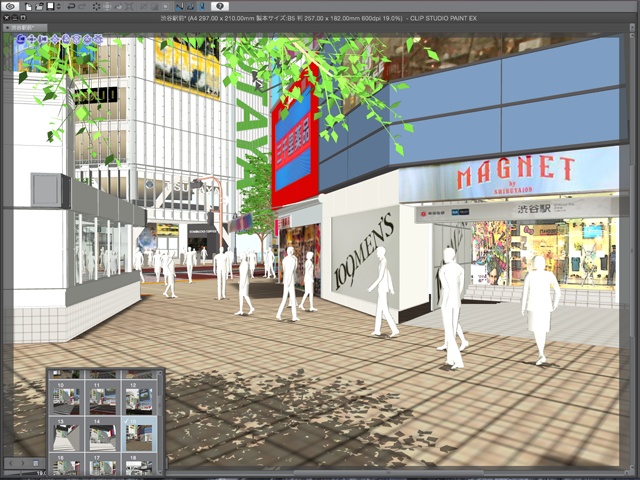Choose camera preset thumbnail 16
This screenshot has height=480, width=640.
67,464
